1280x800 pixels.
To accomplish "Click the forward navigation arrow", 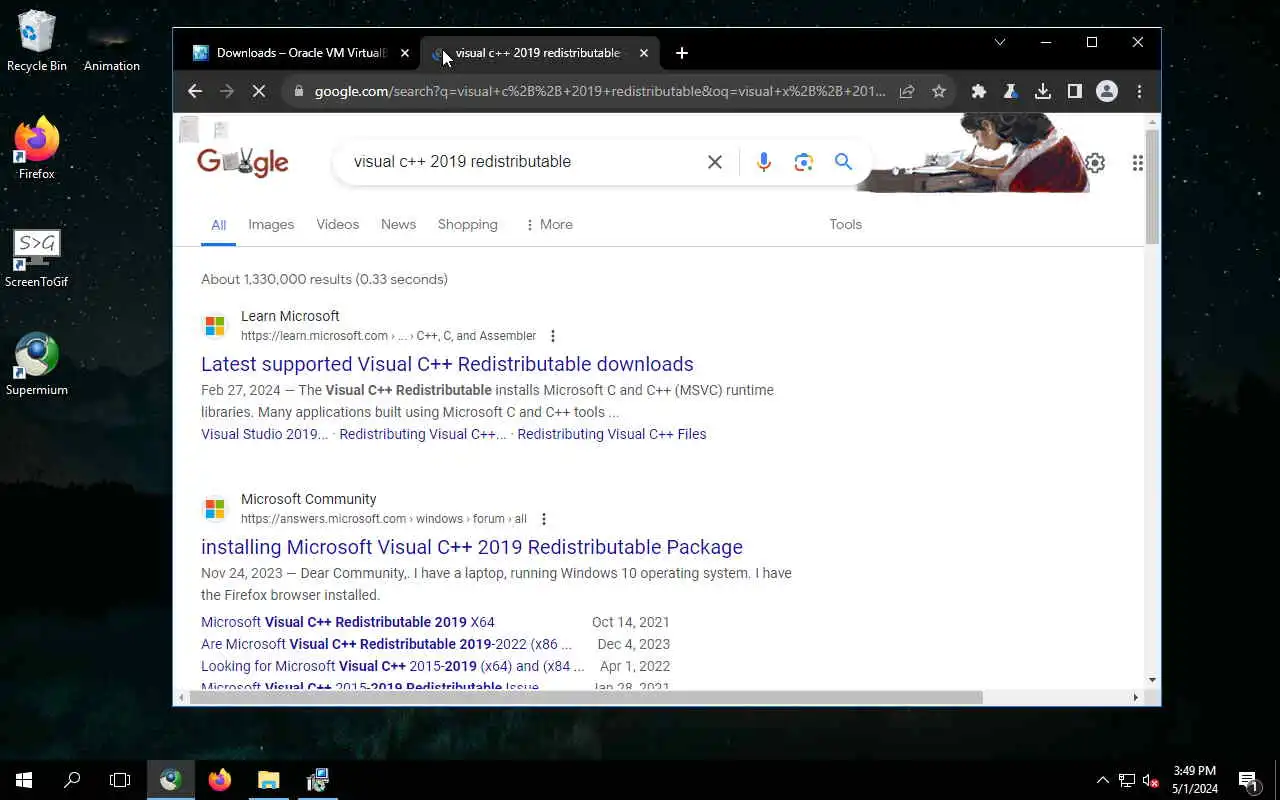I will click(x=227, y=91).
